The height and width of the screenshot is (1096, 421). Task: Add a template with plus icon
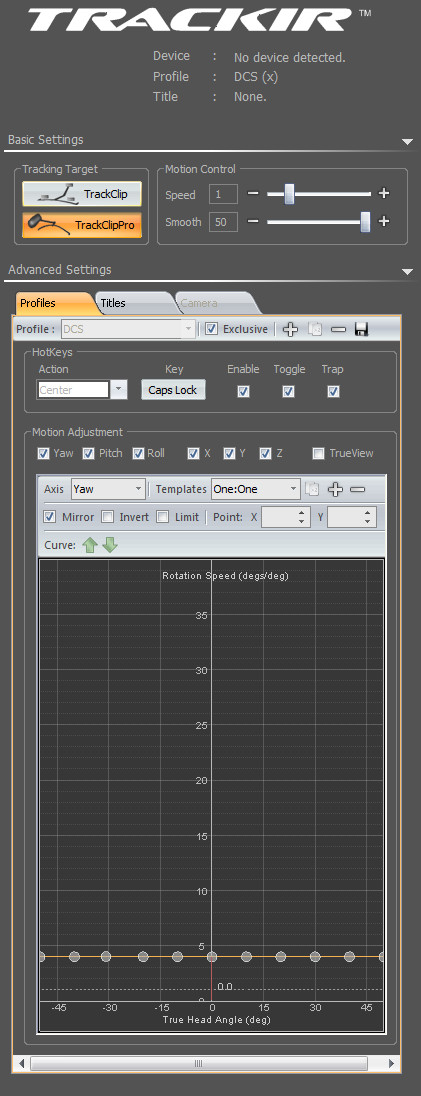335,489
